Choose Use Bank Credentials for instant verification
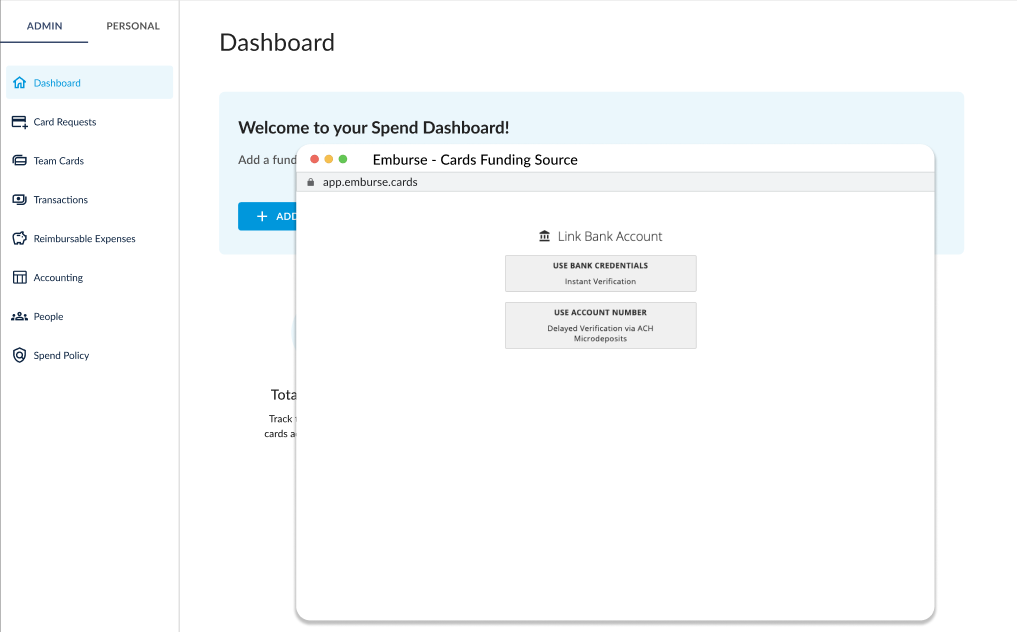The image size is (1017, 632). tap(600, 273)
